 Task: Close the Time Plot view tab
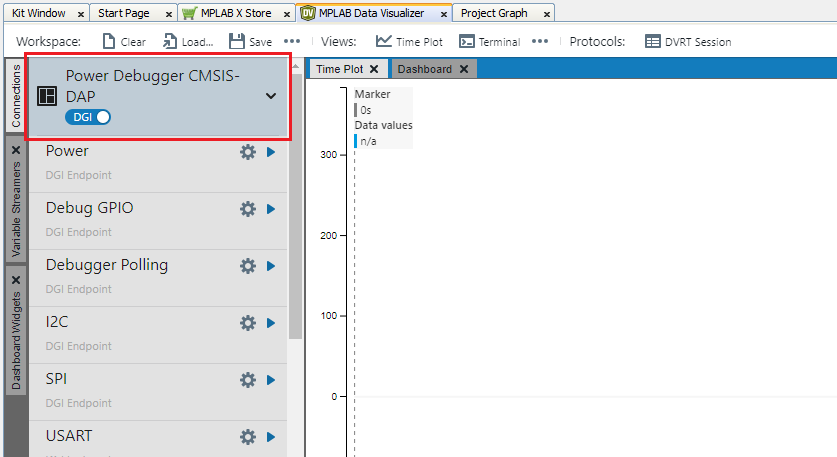point(374,69)
